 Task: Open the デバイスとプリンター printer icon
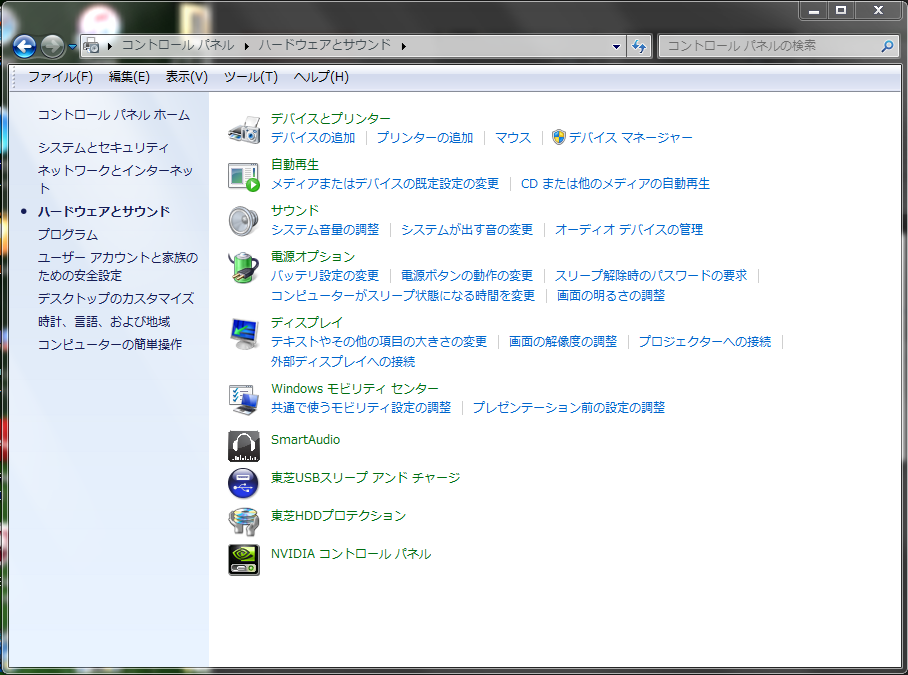(244, 130)
